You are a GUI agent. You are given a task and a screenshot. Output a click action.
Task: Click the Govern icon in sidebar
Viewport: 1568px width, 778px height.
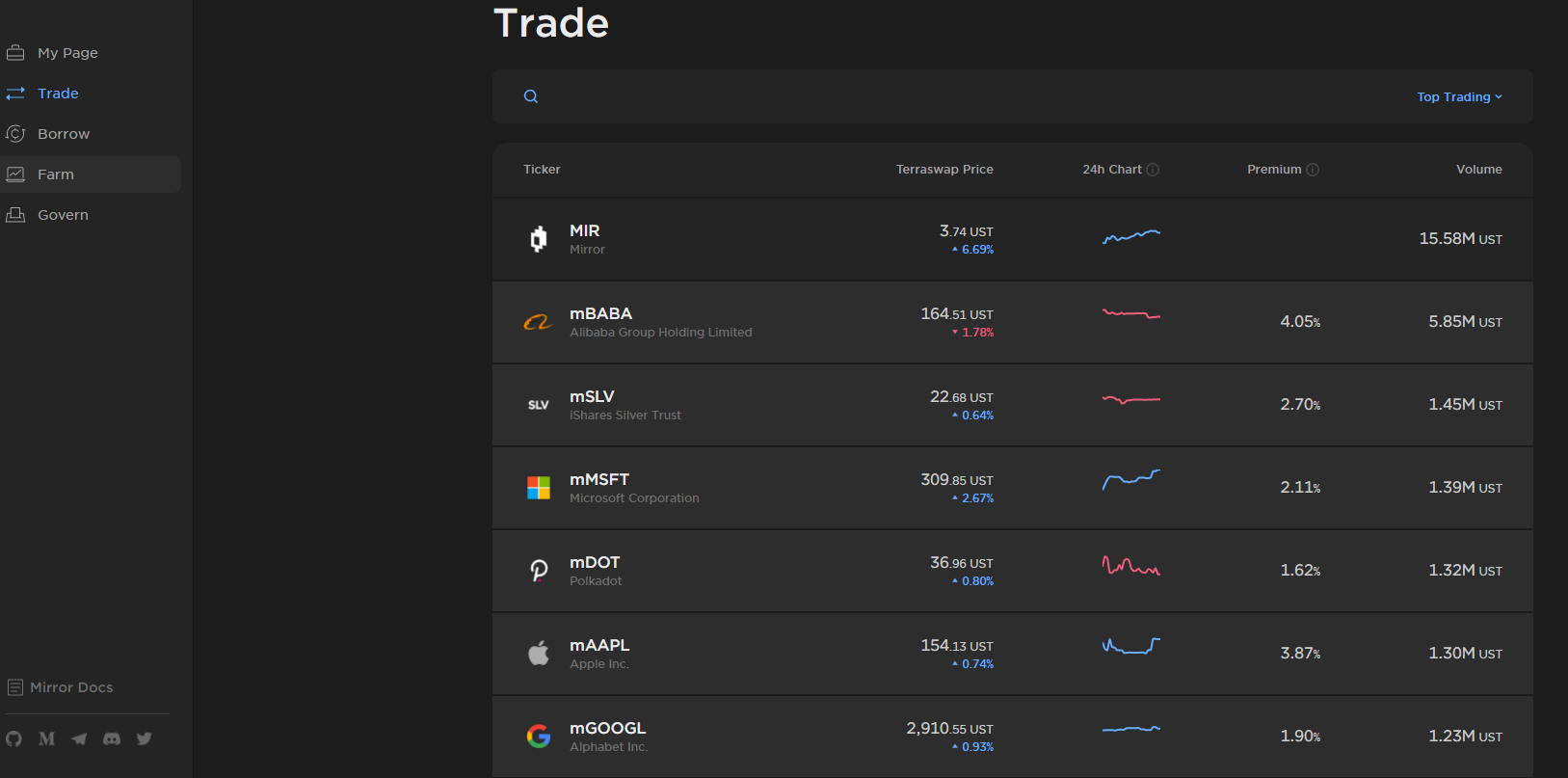click(x=15, y=214)
